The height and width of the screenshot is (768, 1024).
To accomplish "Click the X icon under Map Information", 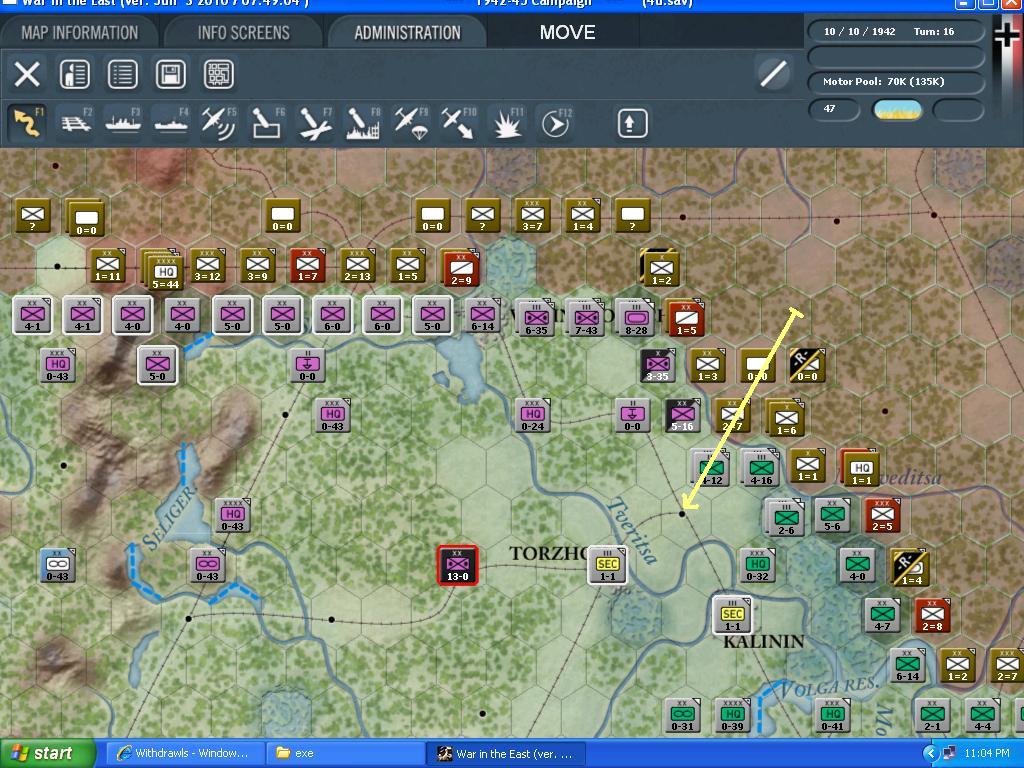I will coord(27,74).
